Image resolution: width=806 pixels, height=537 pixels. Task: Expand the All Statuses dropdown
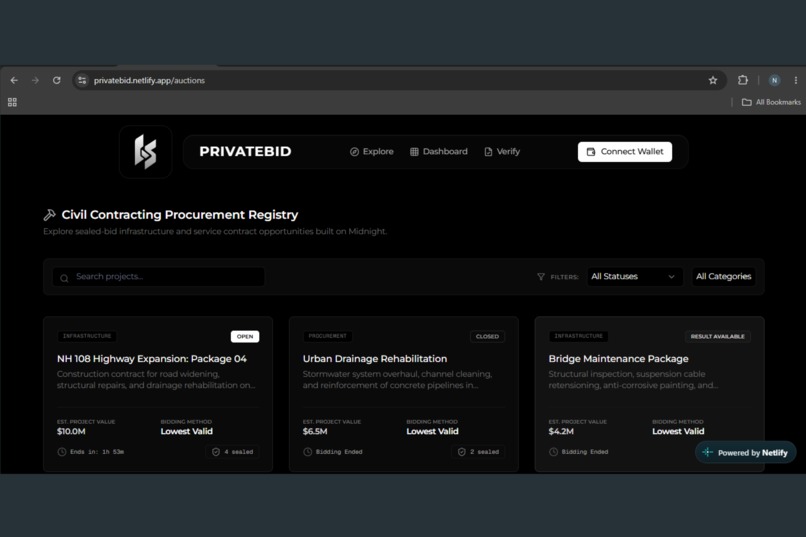click(x=634, y=276)
